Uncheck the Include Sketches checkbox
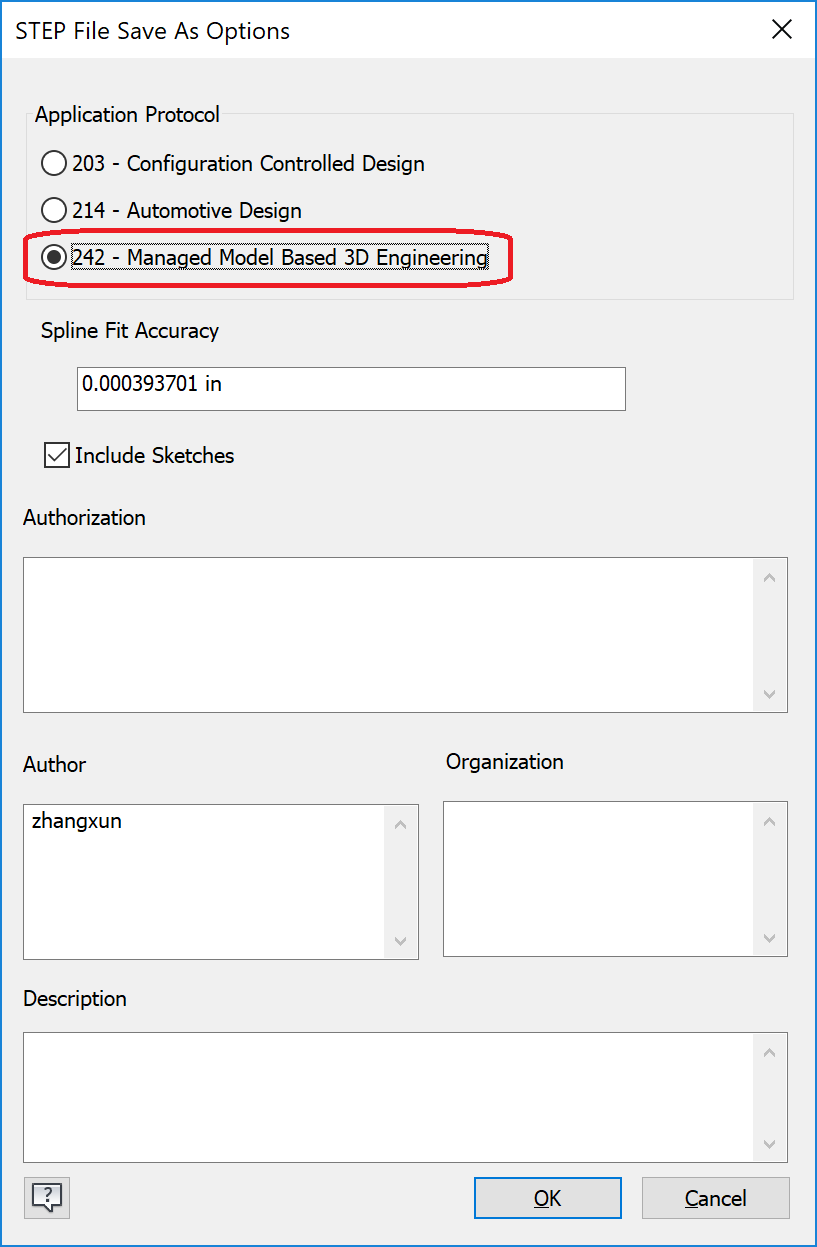 (x=55, y=456)
